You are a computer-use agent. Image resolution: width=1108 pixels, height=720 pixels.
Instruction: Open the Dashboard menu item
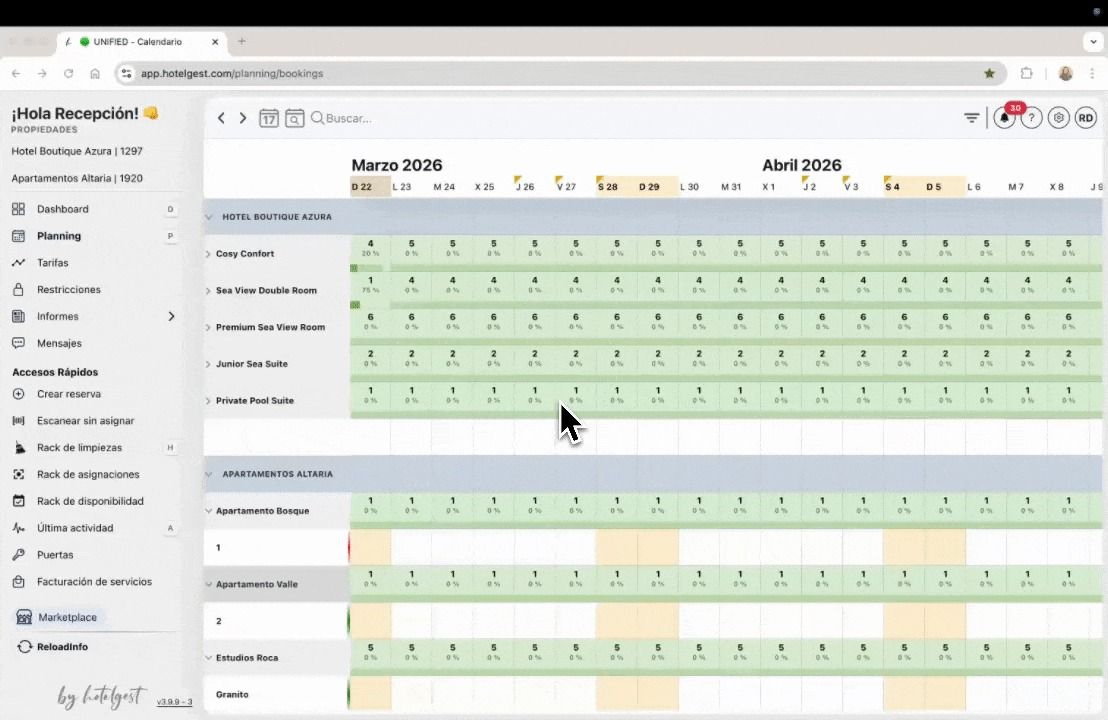[62, 209]
